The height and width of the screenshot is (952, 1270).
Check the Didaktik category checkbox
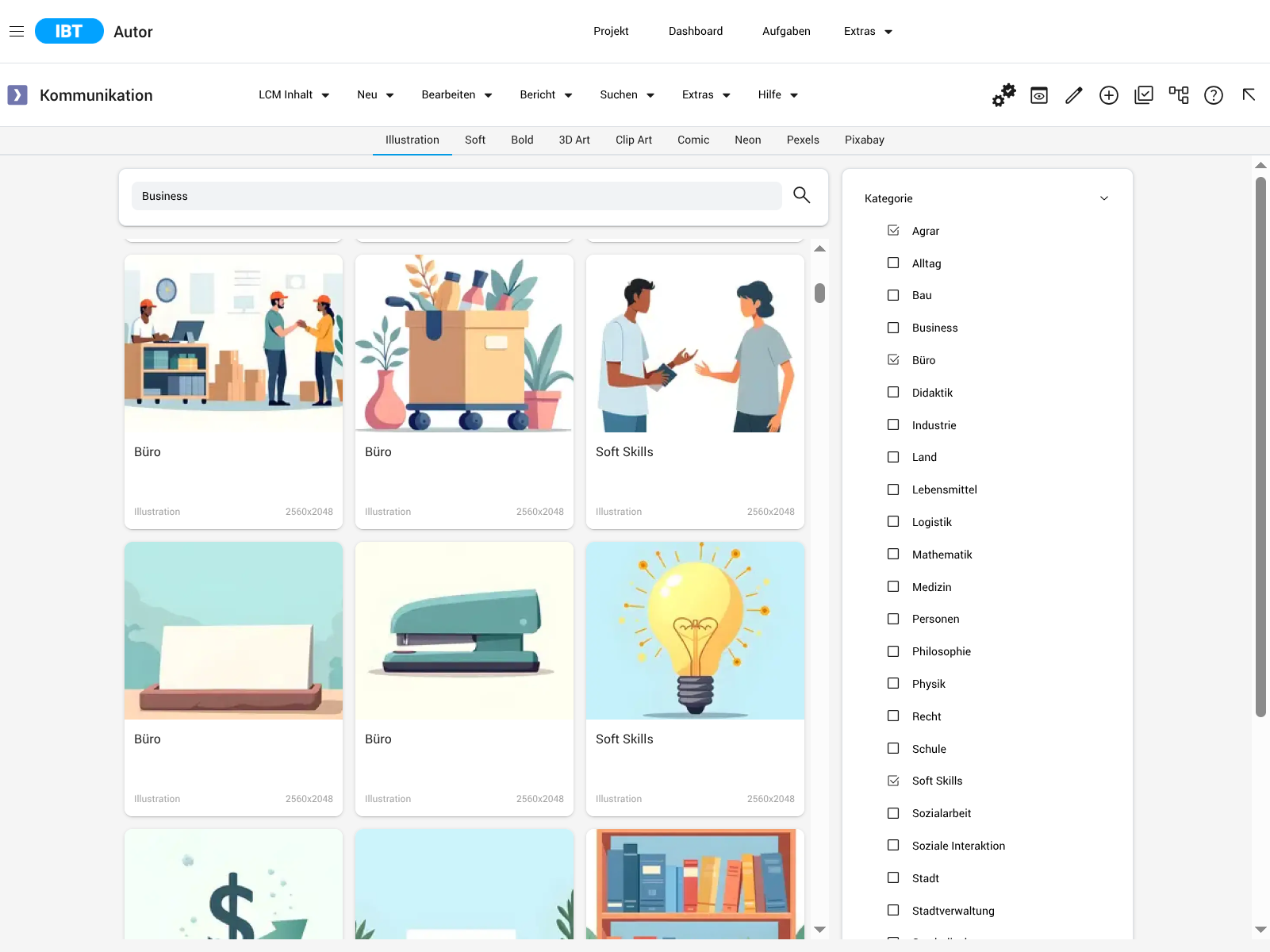[x=893, y=392]
